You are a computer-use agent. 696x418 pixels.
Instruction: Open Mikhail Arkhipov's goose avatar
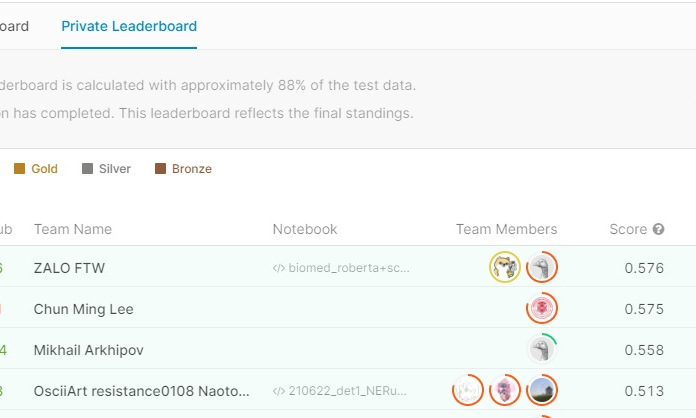tap(542, 349)
